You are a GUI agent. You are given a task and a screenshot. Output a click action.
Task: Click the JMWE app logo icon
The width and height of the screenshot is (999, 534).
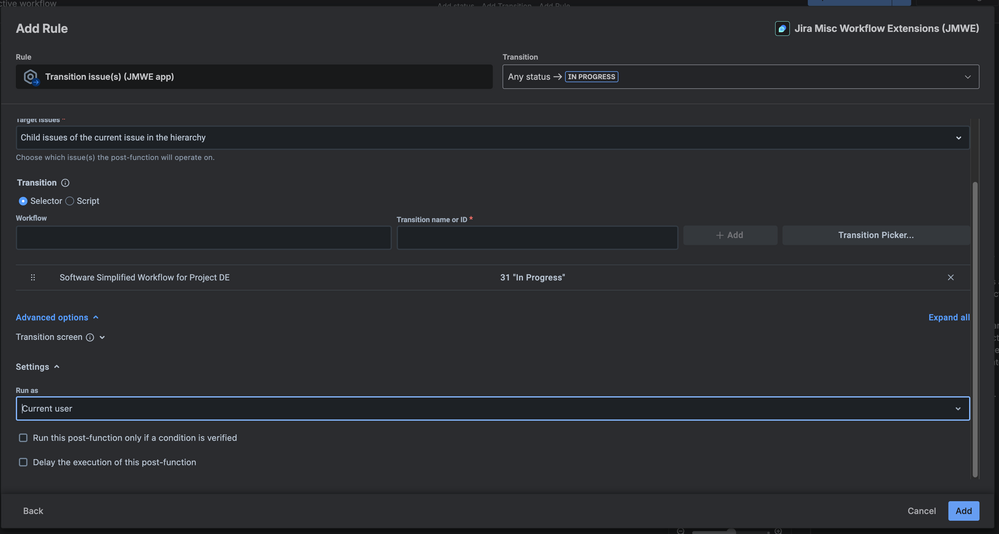(782, 29)
